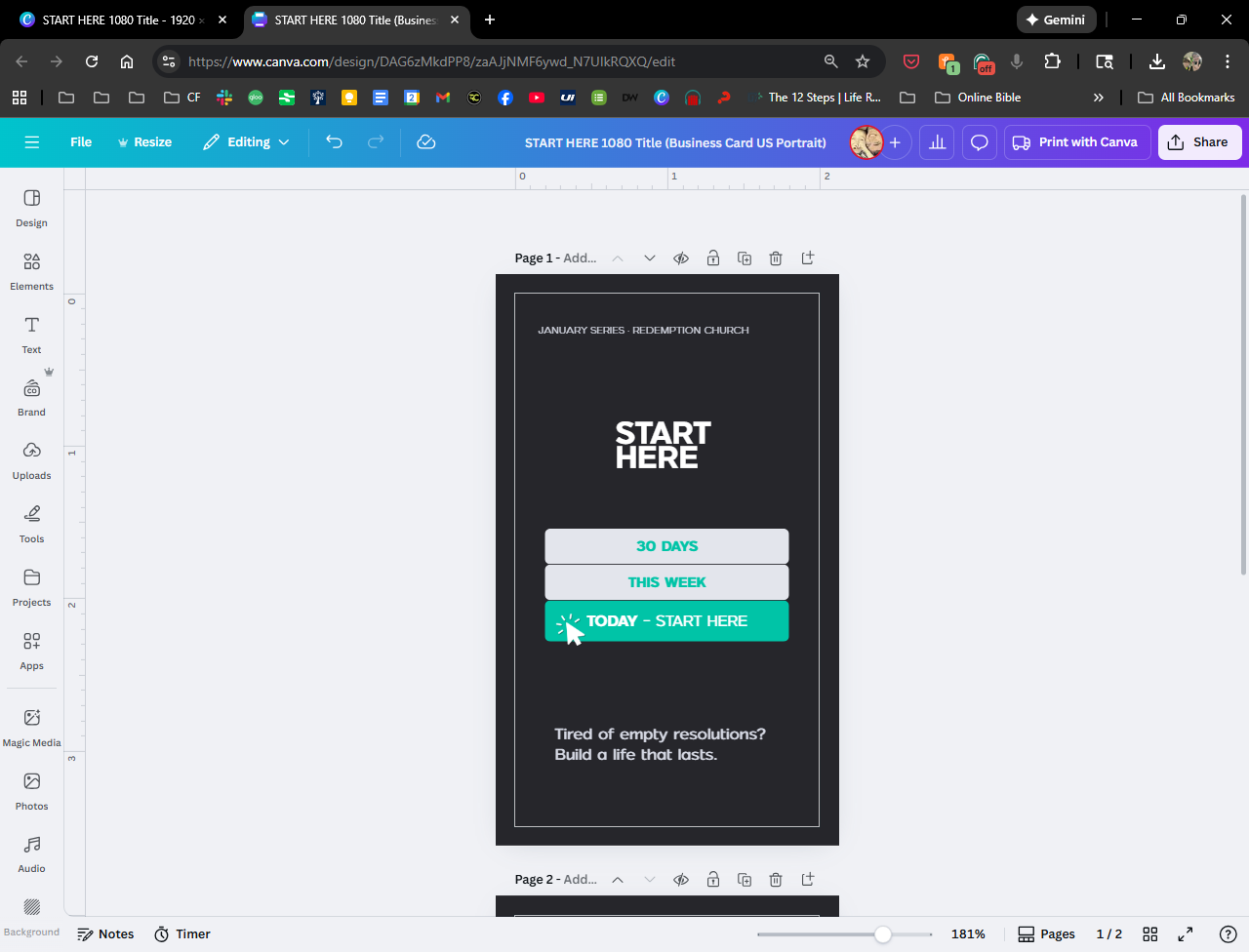
Task: Open the analytics bar chart icon
Action: coord(937,142)
